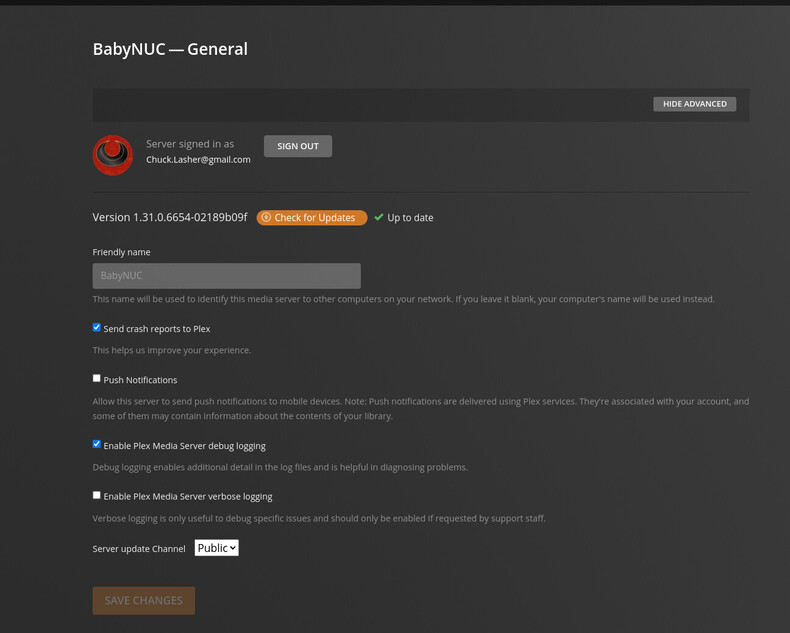The image size is (790, 633).
Task: Enable the Push Notifications checkbox
Action: click(97, 378)
